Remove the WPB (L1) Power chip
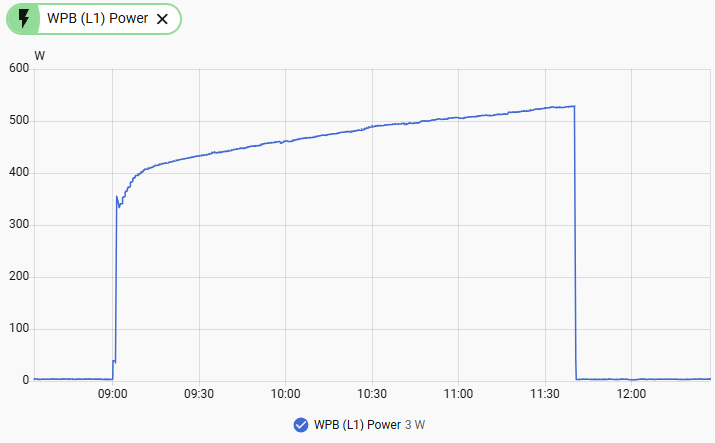The width and height of the screenshot is (715, 443). click(x=162, y=19)
